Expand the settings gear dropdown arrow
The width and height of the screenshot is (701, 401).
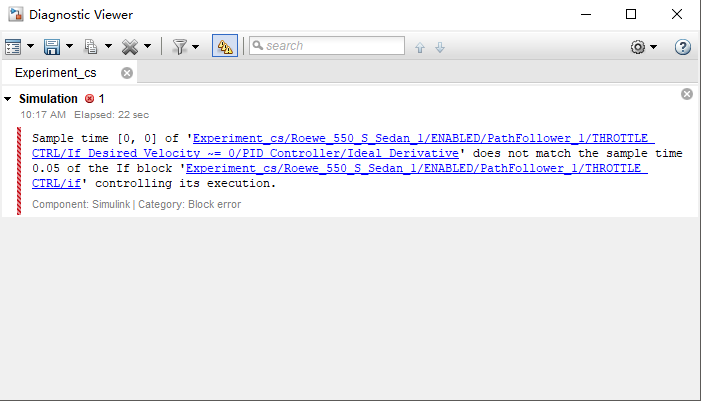pos(654,46)
